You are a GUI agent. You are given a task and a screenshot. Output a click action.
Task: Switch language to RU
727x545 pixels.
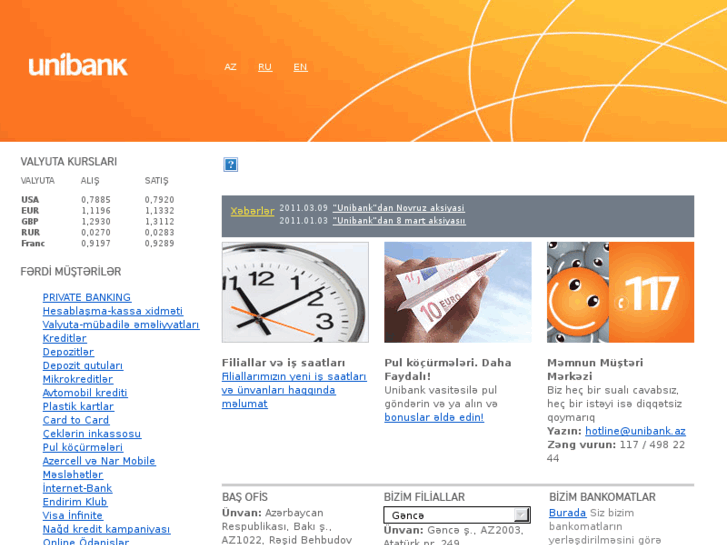coord(265,67)
